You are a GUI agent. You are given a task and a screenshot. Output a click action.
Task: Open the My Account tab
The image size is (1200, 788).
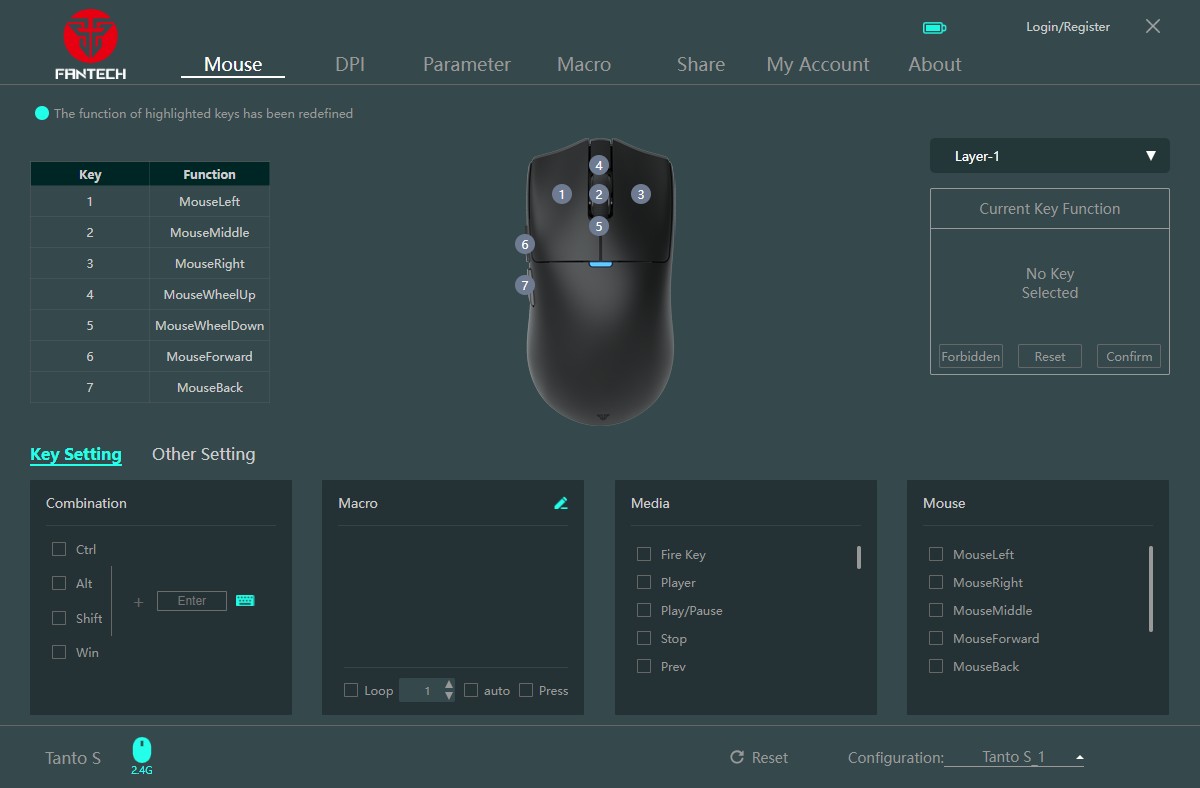[x=818, y=64]
